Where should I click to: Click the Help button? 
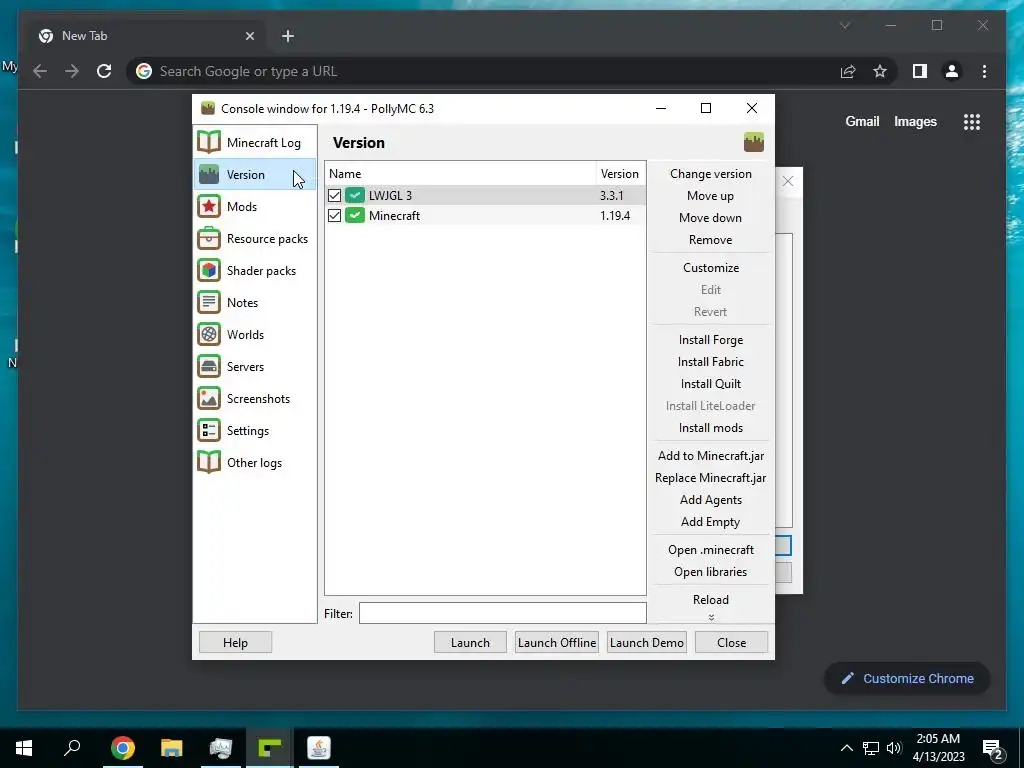235,643
